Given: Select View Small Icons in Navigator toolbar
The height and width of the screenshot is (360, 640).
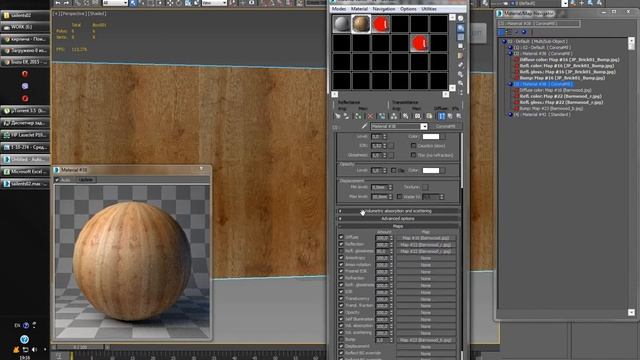Looking at the screenshot, I should pos(516,32).
